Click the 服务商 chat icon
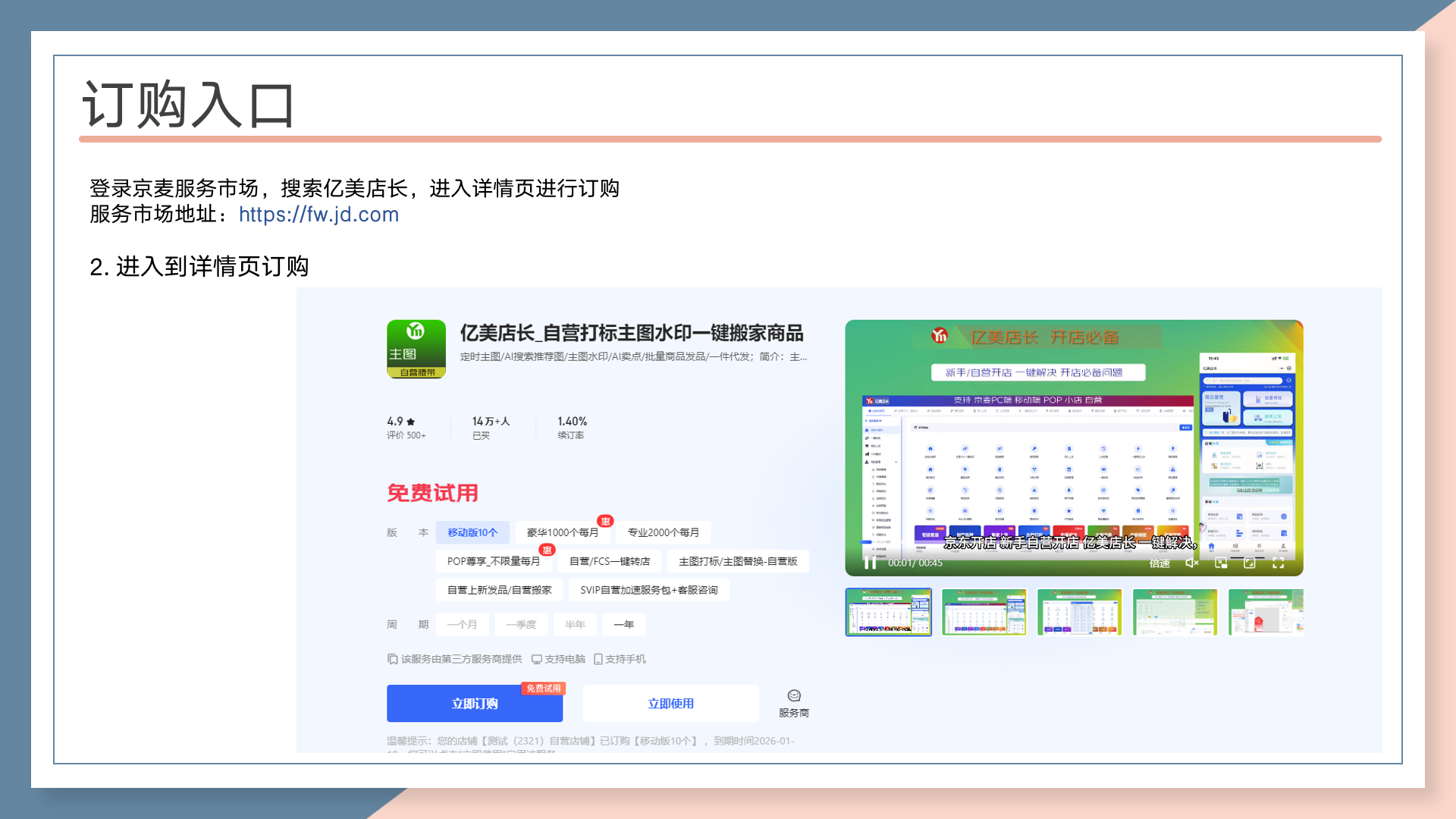1456x819 pixels. [794, 696]
